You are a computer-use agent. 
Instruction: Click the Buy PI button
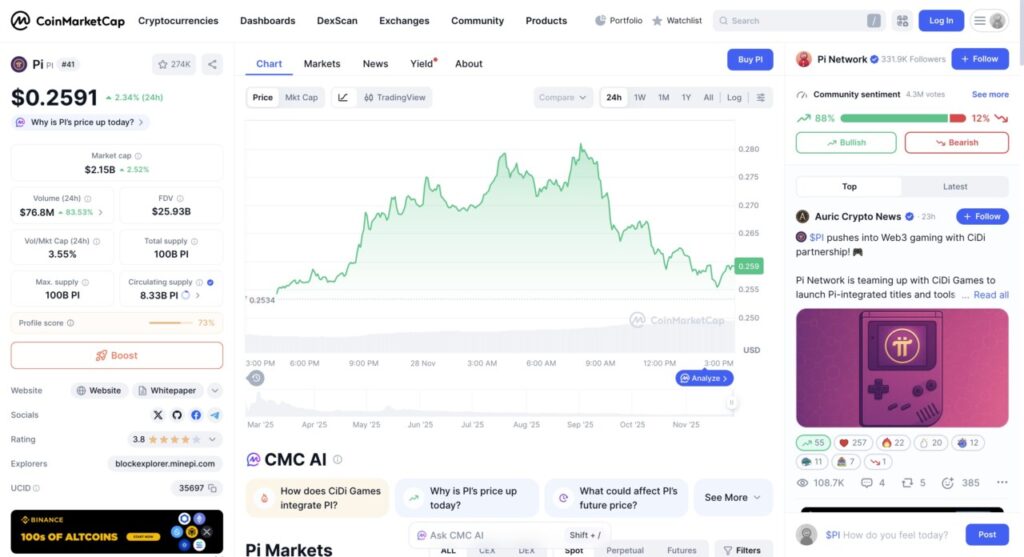pos(750,60)
